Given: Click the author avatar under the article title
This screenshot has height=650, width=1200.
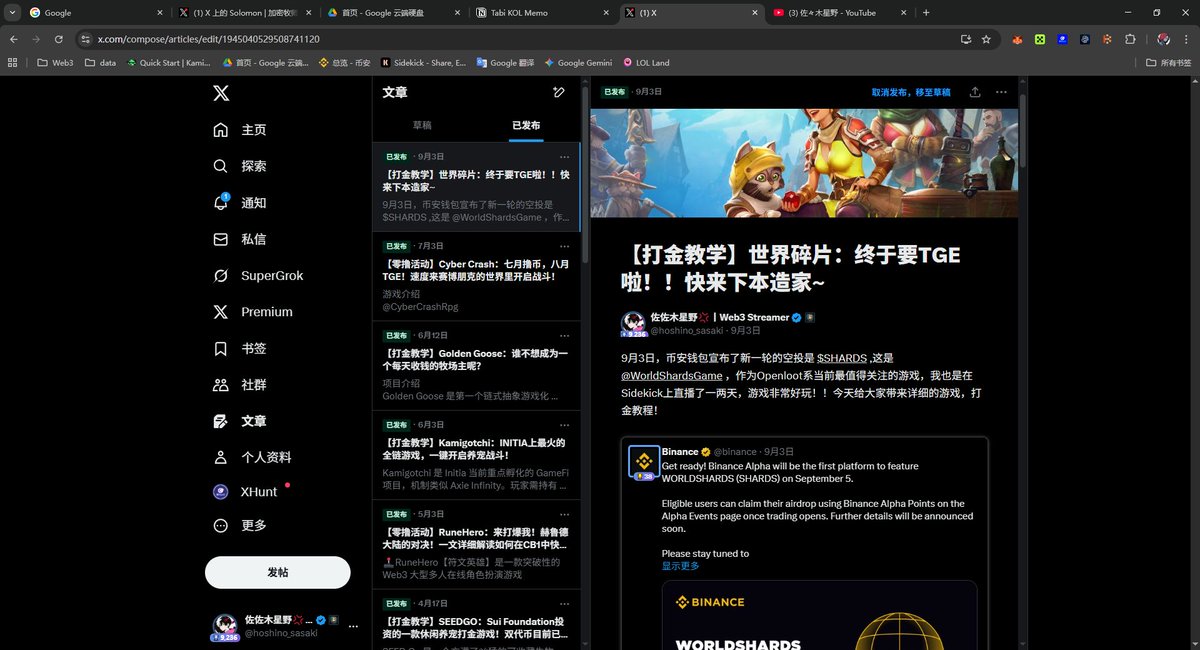Looking at the screenshot, I should click(x=634, y=323).
